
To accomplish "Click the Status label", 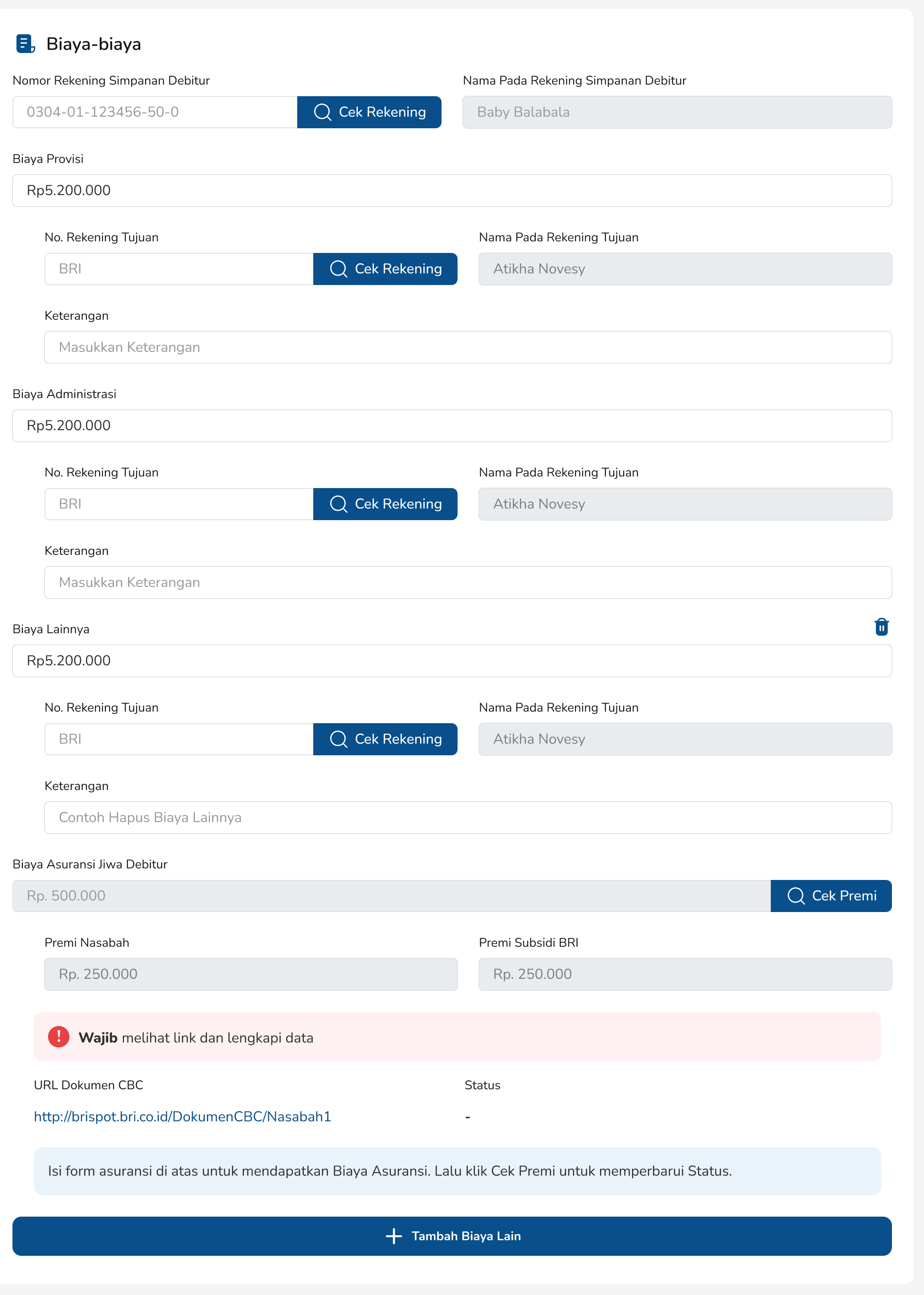I will [482, 1085].
